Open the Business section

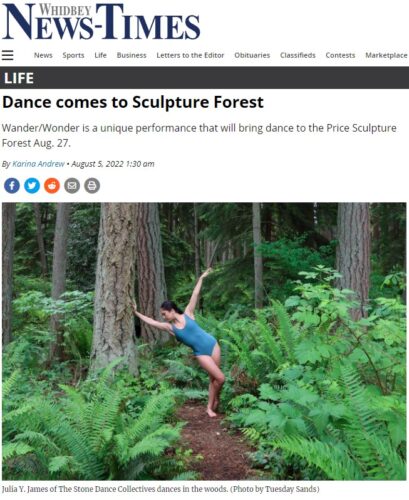coord(132,55)
